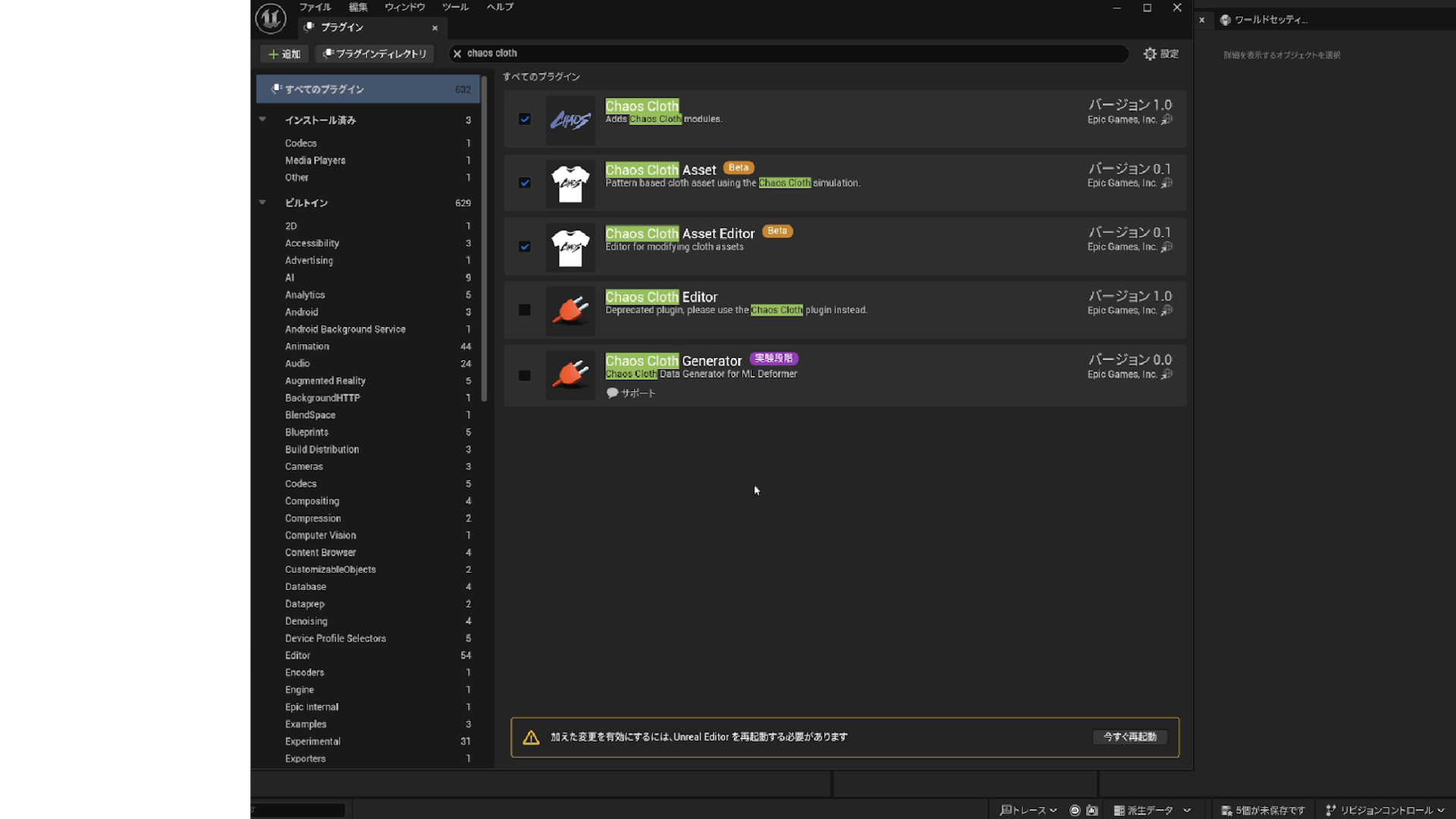Click the プラグインディレクトリ button
The height and width of the screenshot is (819, 1456).
(375, 54)
